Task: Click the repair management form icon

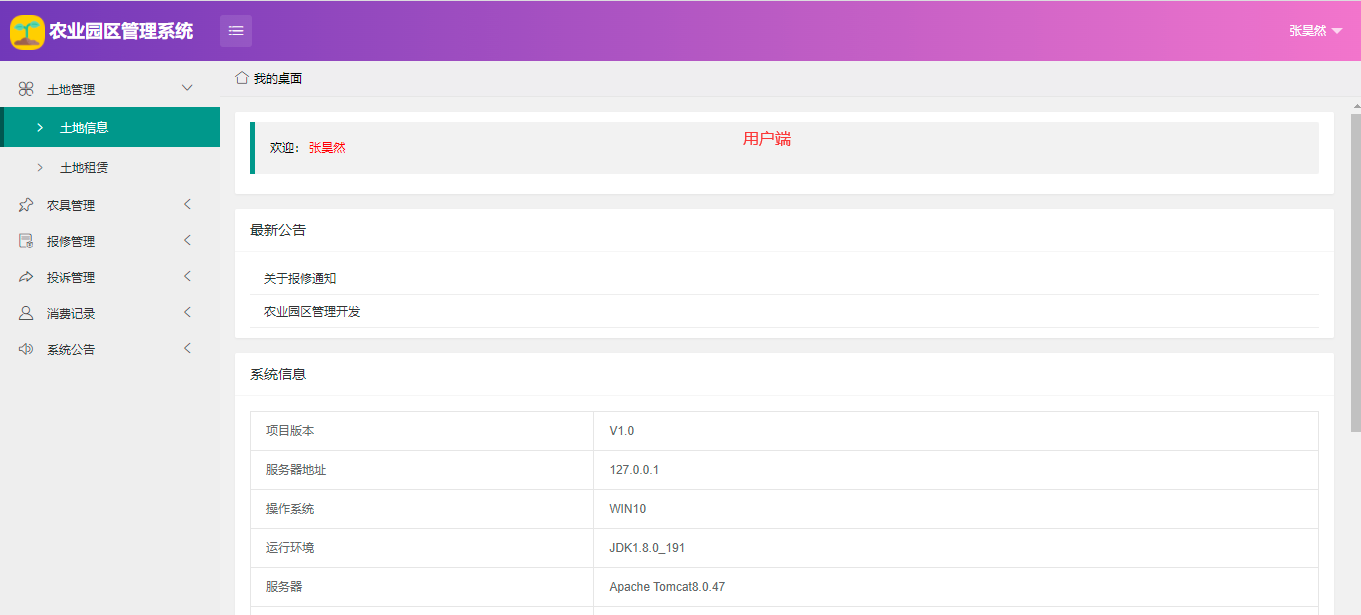Action: [26, 241]
